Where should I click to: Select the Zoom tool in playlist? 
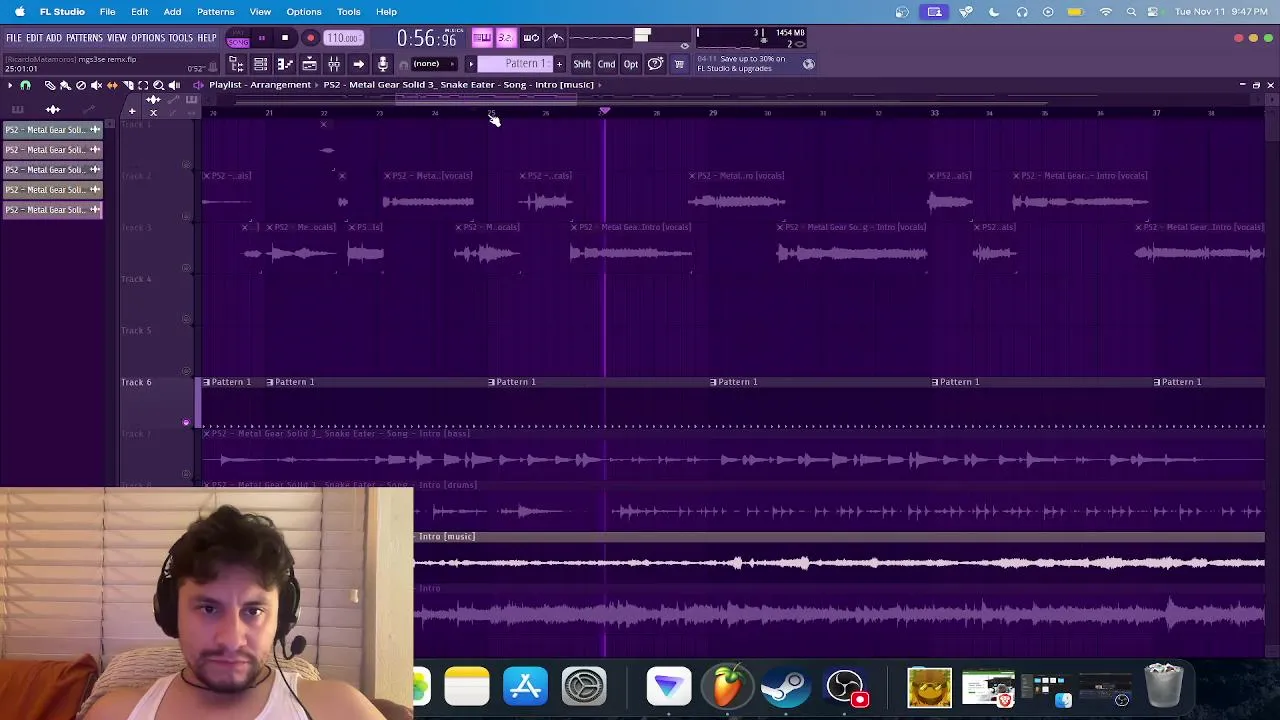pyautogui.click(x=158, y=85)
